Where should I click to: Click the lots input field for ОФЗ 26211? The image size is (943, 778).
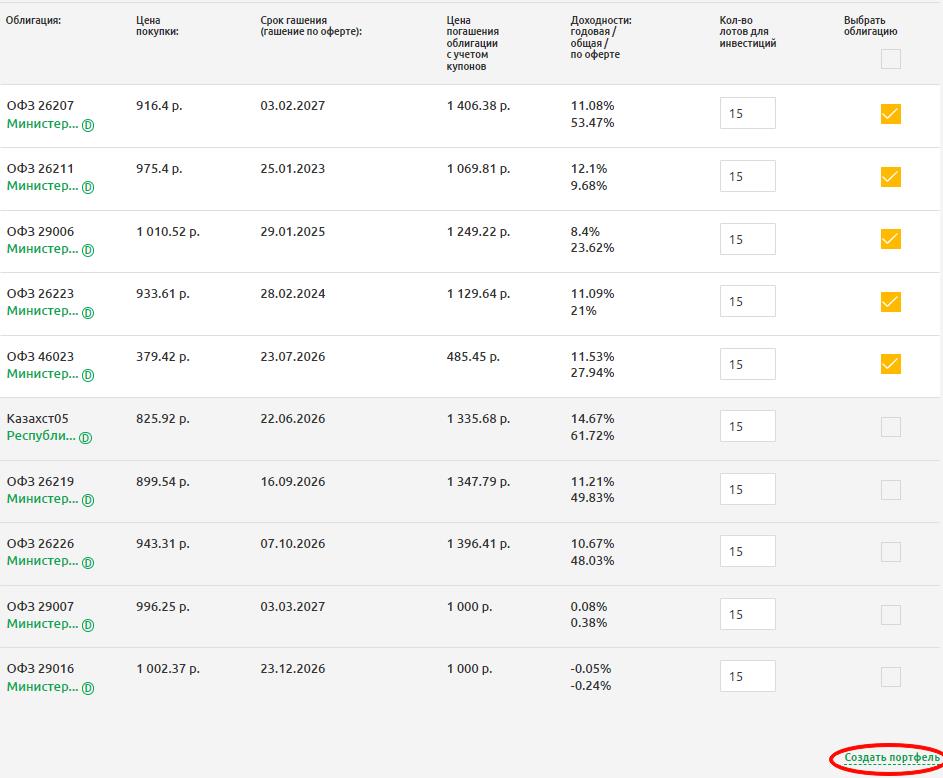[747, 177]
